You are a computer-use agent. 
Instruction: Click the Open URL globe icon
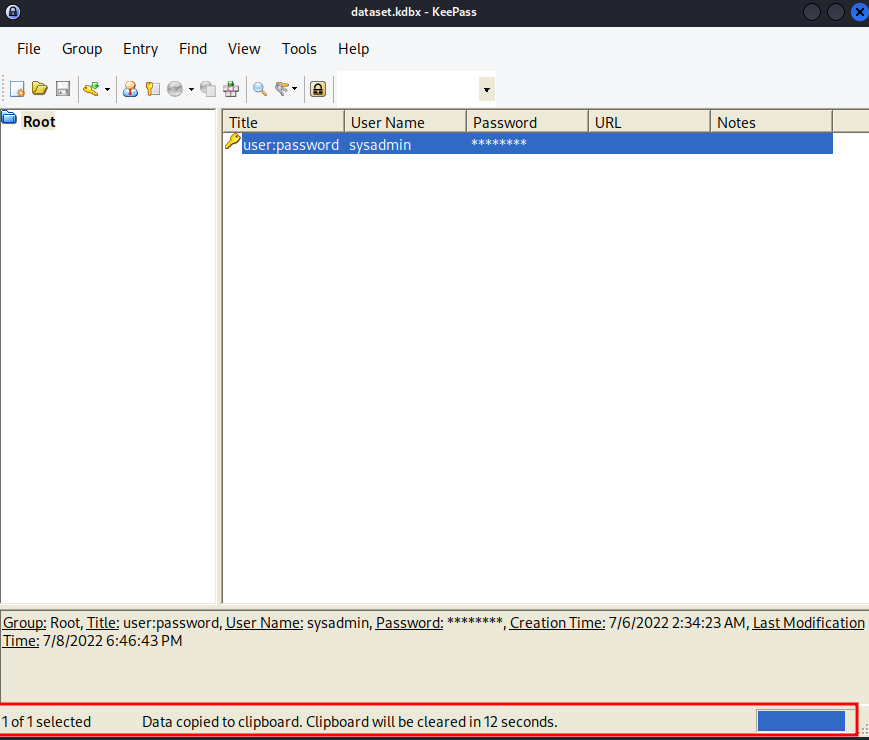click(x=175, y=89)
